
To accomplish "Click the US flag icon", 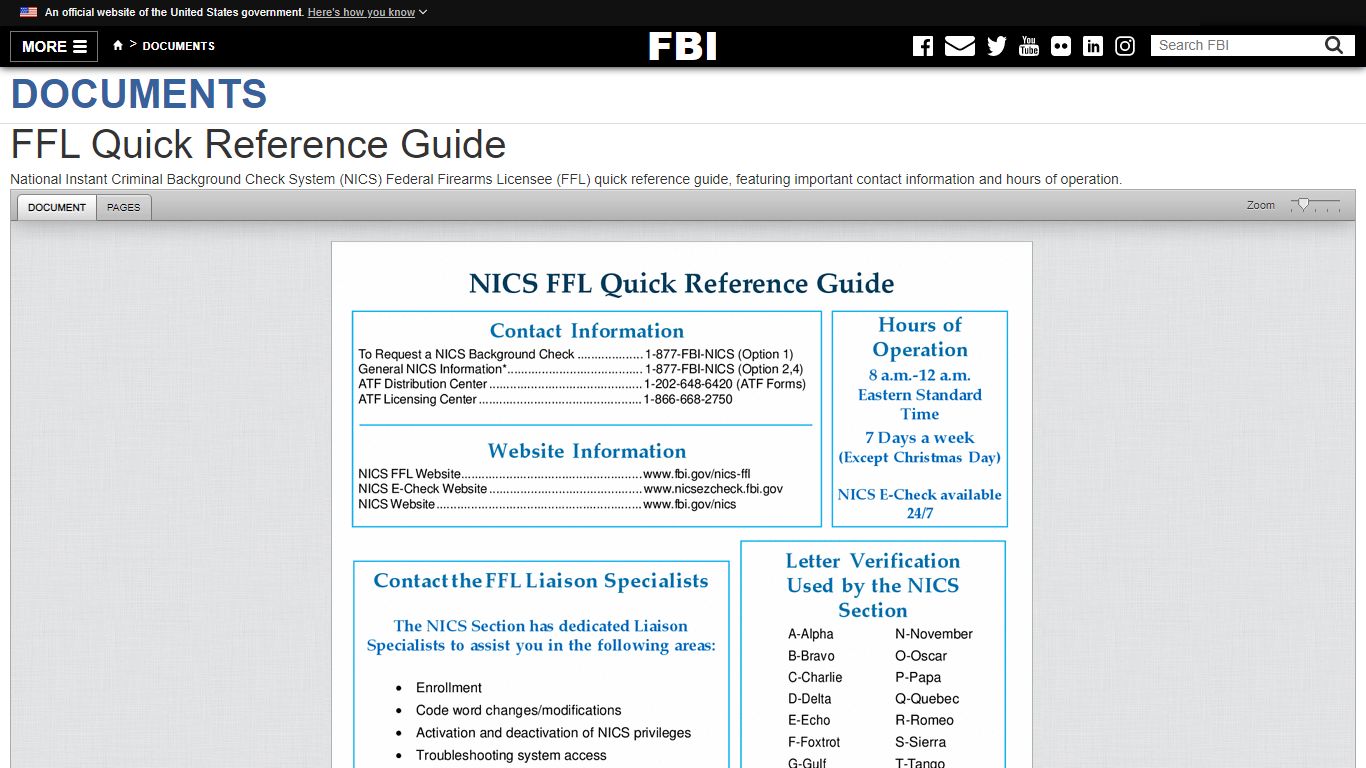I will click(28, 12).
